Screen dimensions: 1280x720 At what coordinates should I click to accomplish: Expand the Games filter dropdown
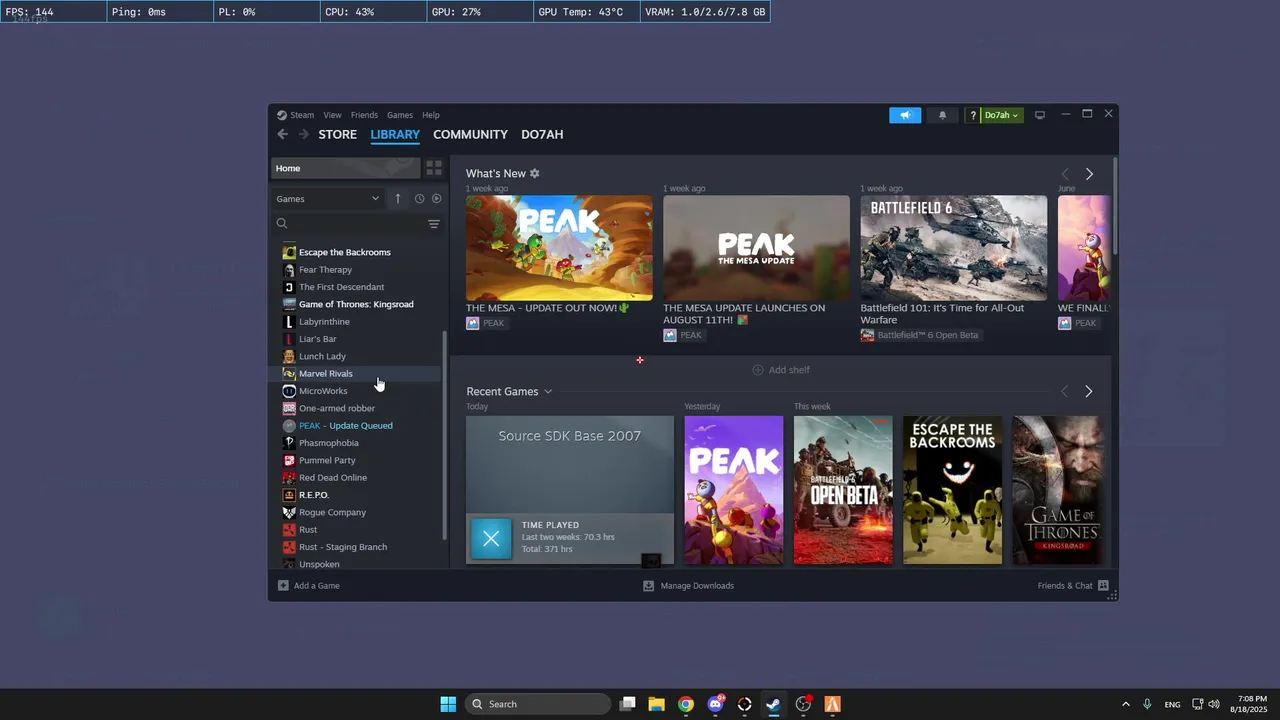click(328, 198)
